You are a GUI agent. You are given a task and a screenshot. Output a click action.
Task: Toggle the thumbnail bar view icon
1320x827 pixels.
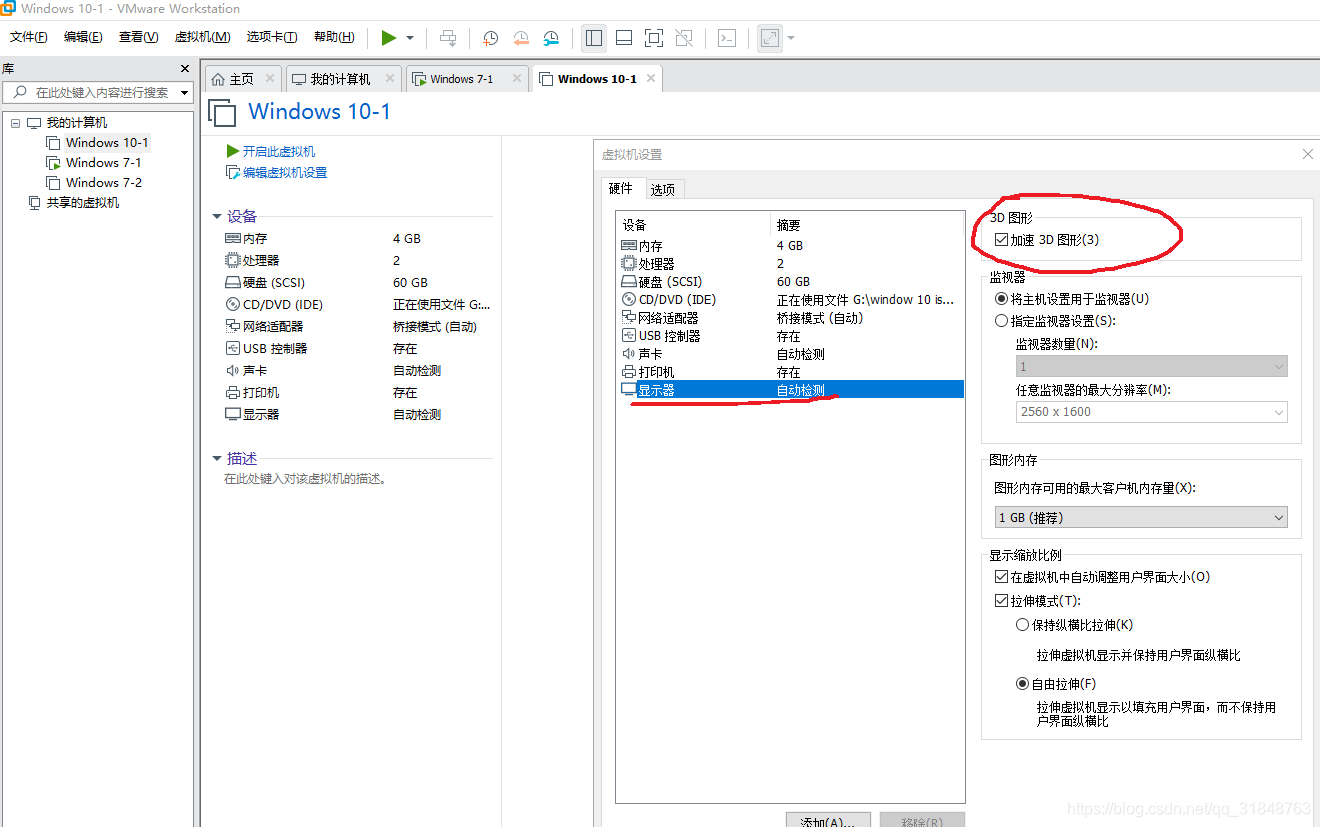[x=624, y=38]
